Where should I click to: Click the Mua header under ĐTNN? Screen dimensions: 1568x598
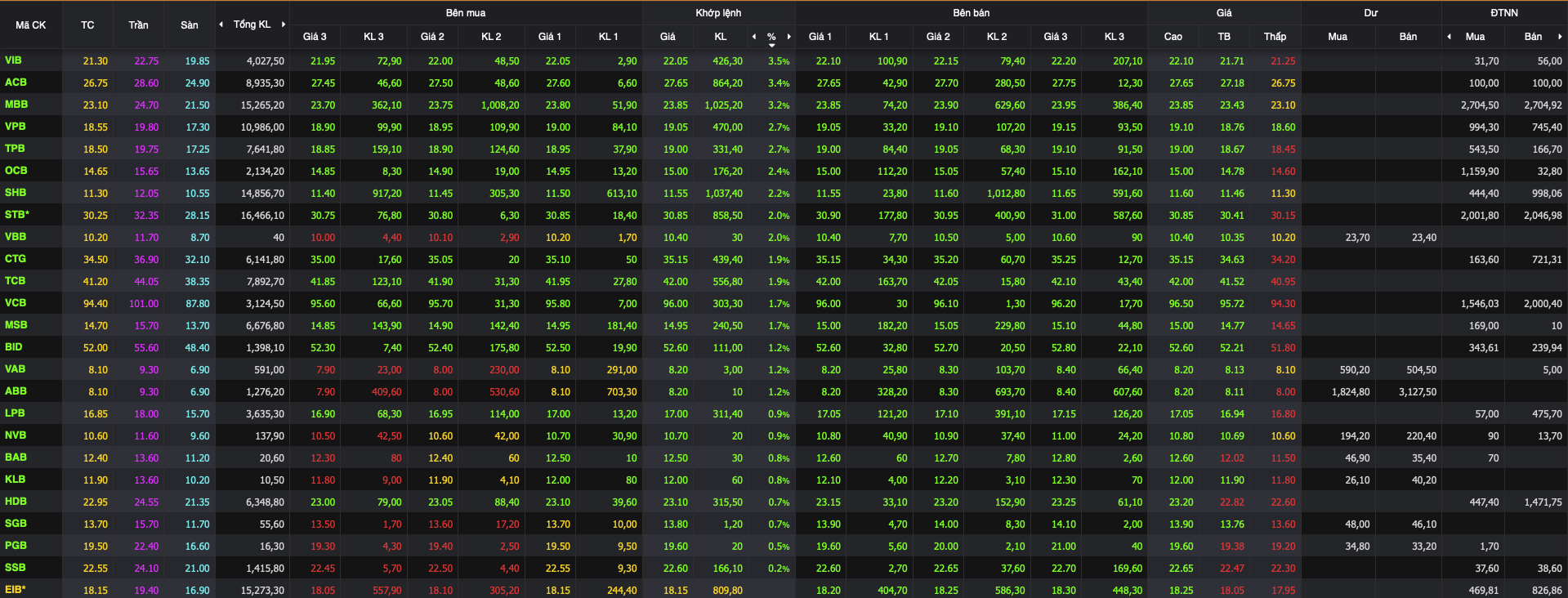tap(1475, 37)
